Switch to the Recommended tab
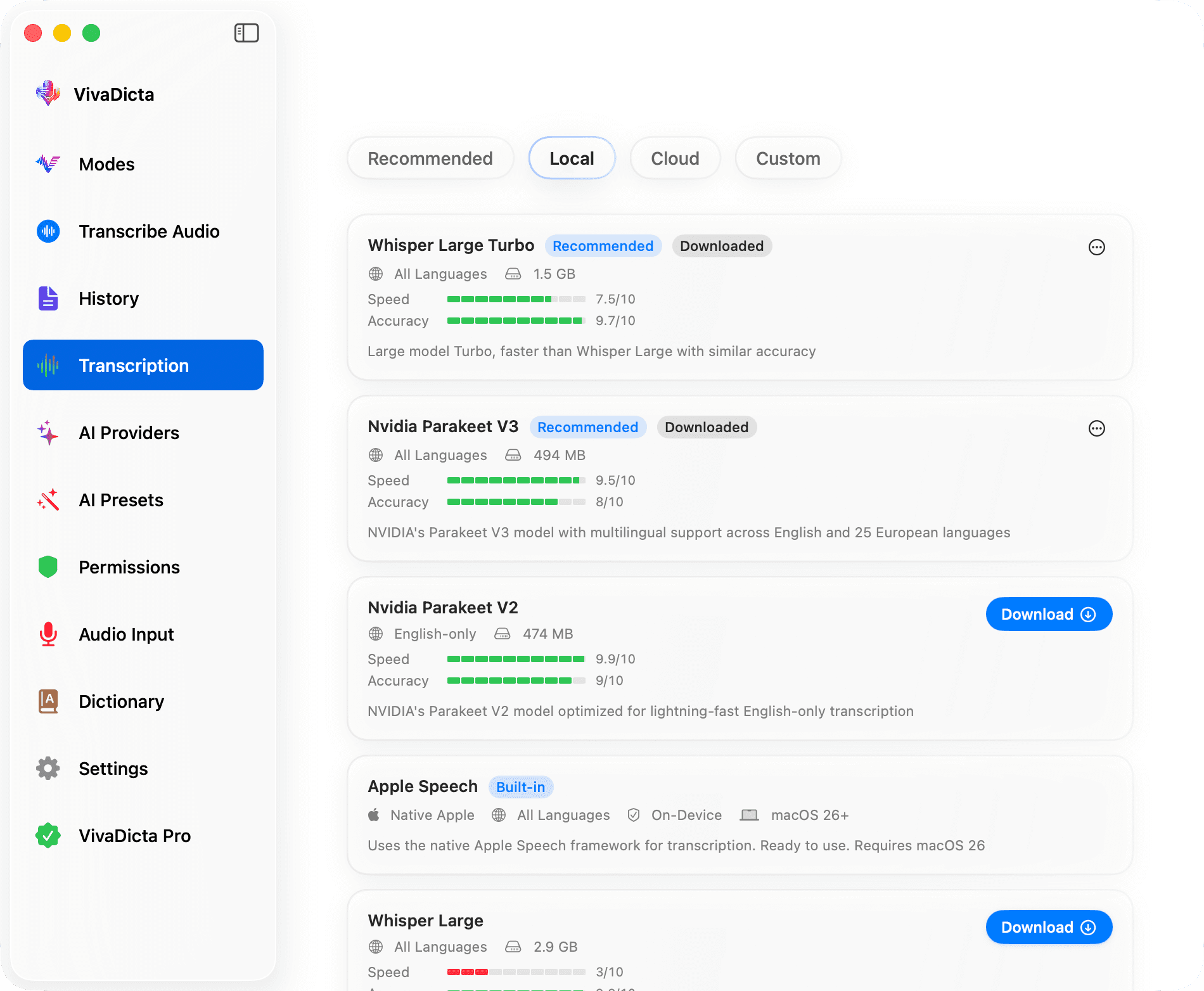 click(430, 158)
